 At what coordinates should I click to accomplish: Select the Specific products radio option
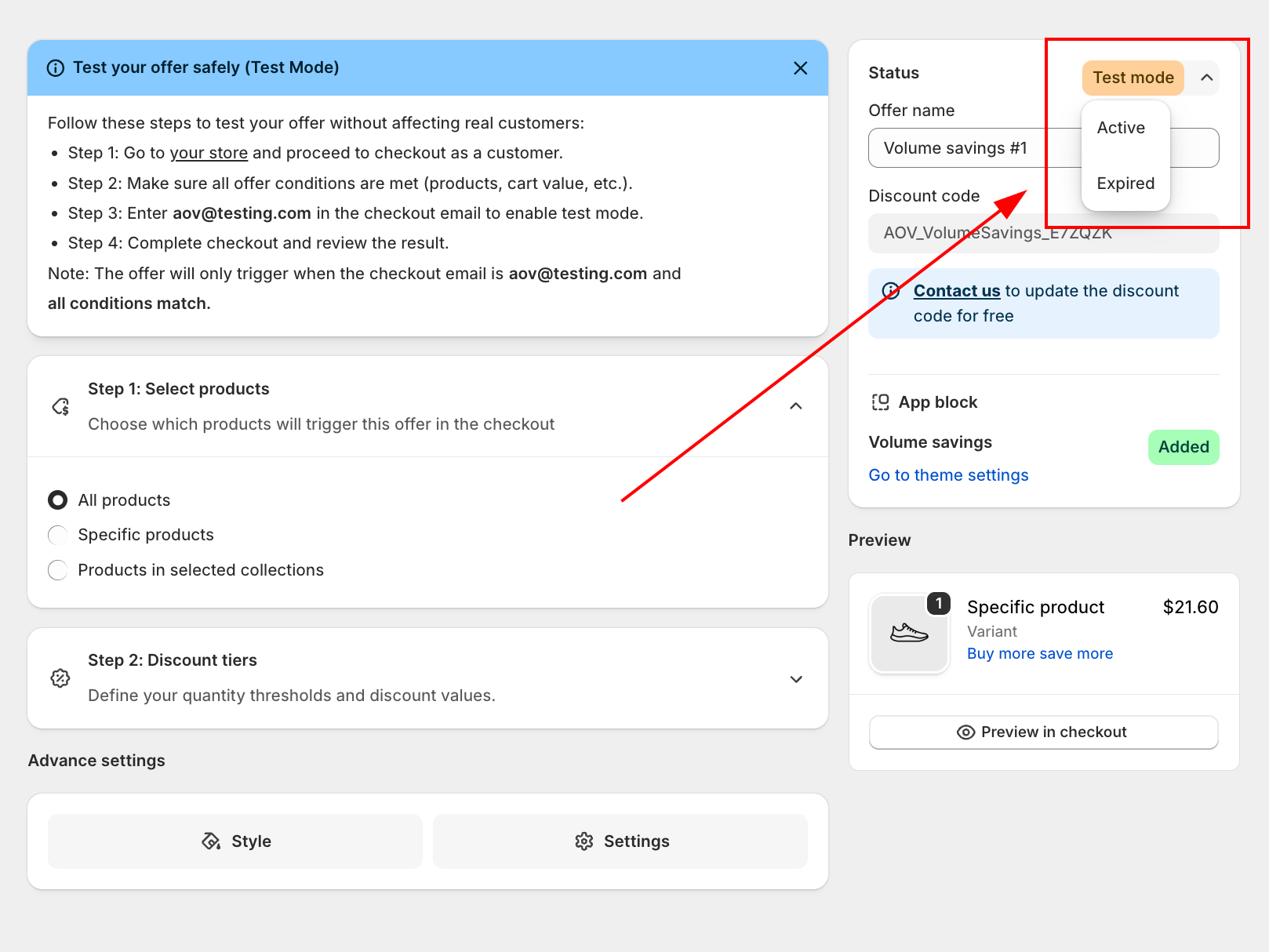tap(57, 535)
